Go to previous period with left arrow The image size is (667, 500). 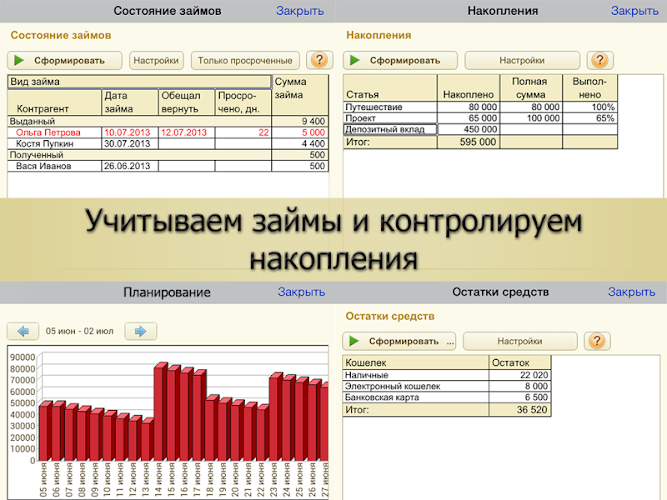(22, 331)
